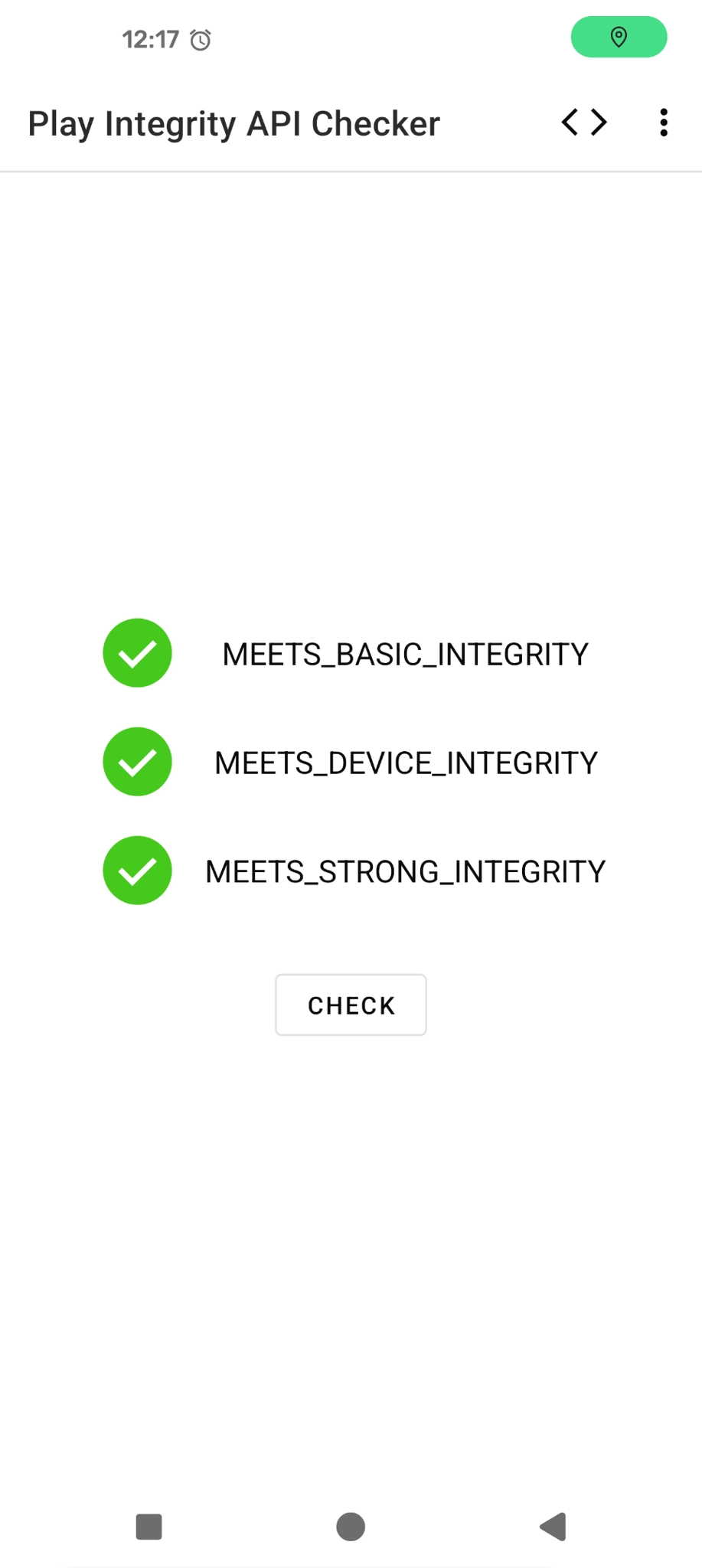The height and width of the screenshot is (1568, 702).
Task: Select the MEETS_STRONG_INTEGRITY label text
Action: tap(405, 872)
